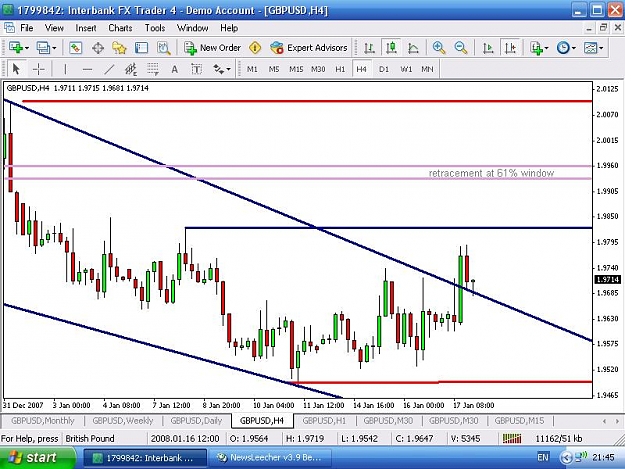Open the Arrows objects icon
Image resolution: width=625 pixels, height=469 pixels.
coord(218,69)
